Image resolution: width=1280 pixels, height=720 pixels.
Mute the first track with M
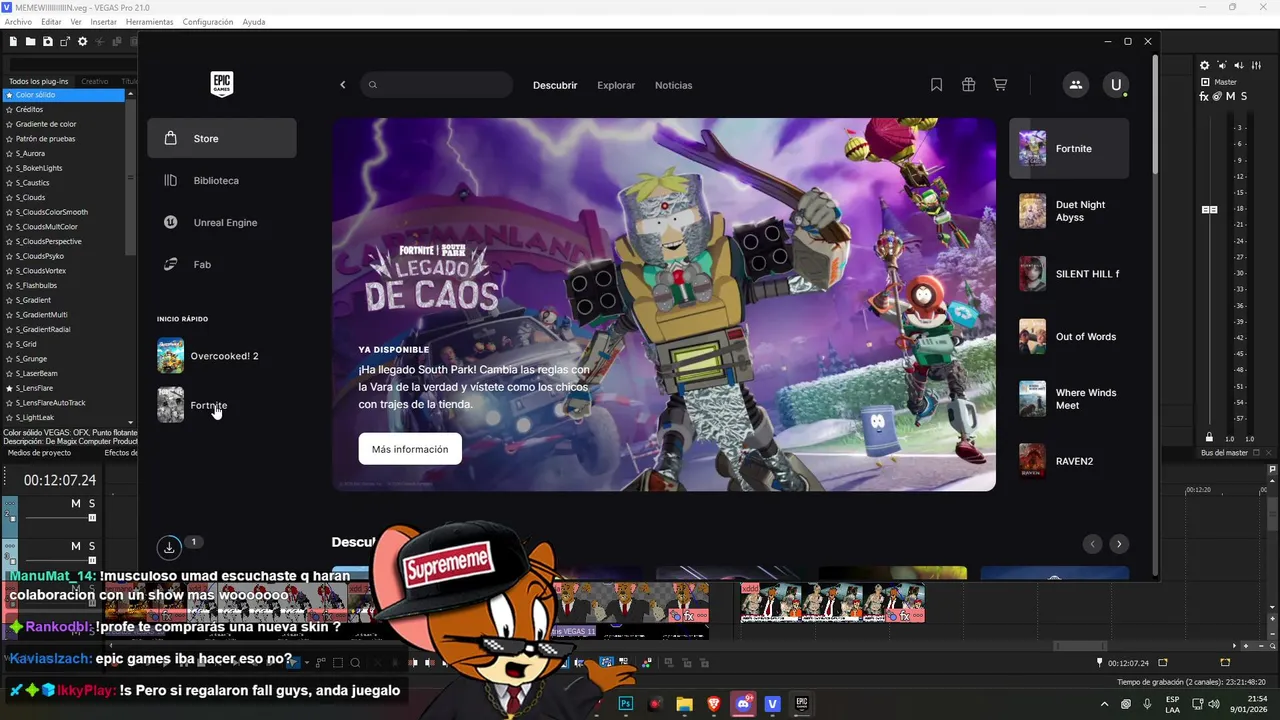click(x=76, y=504)
